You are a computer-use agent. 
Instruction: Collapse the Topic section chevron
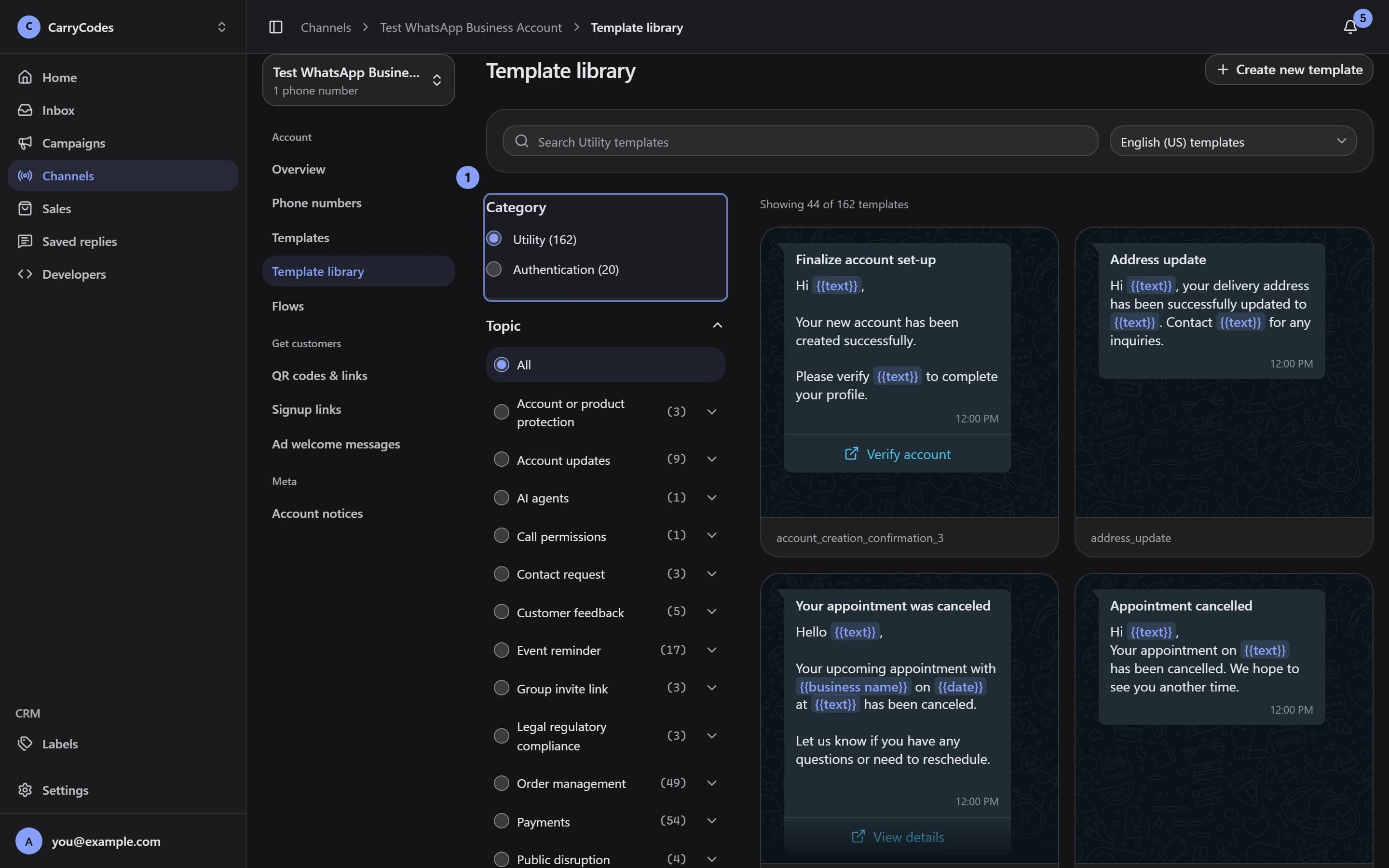(x=717, y=325)
